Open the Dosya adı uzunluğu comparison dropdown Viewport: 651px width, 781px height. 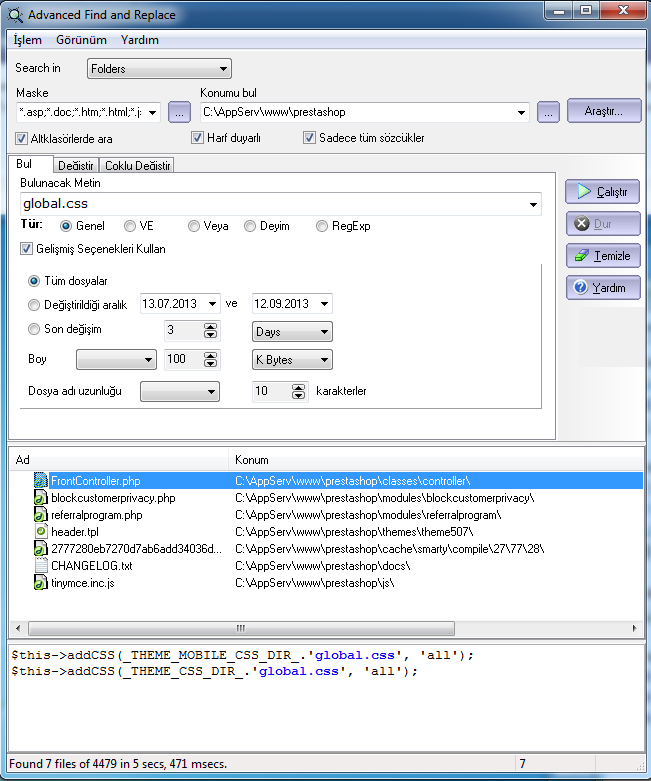coord(180,391)
